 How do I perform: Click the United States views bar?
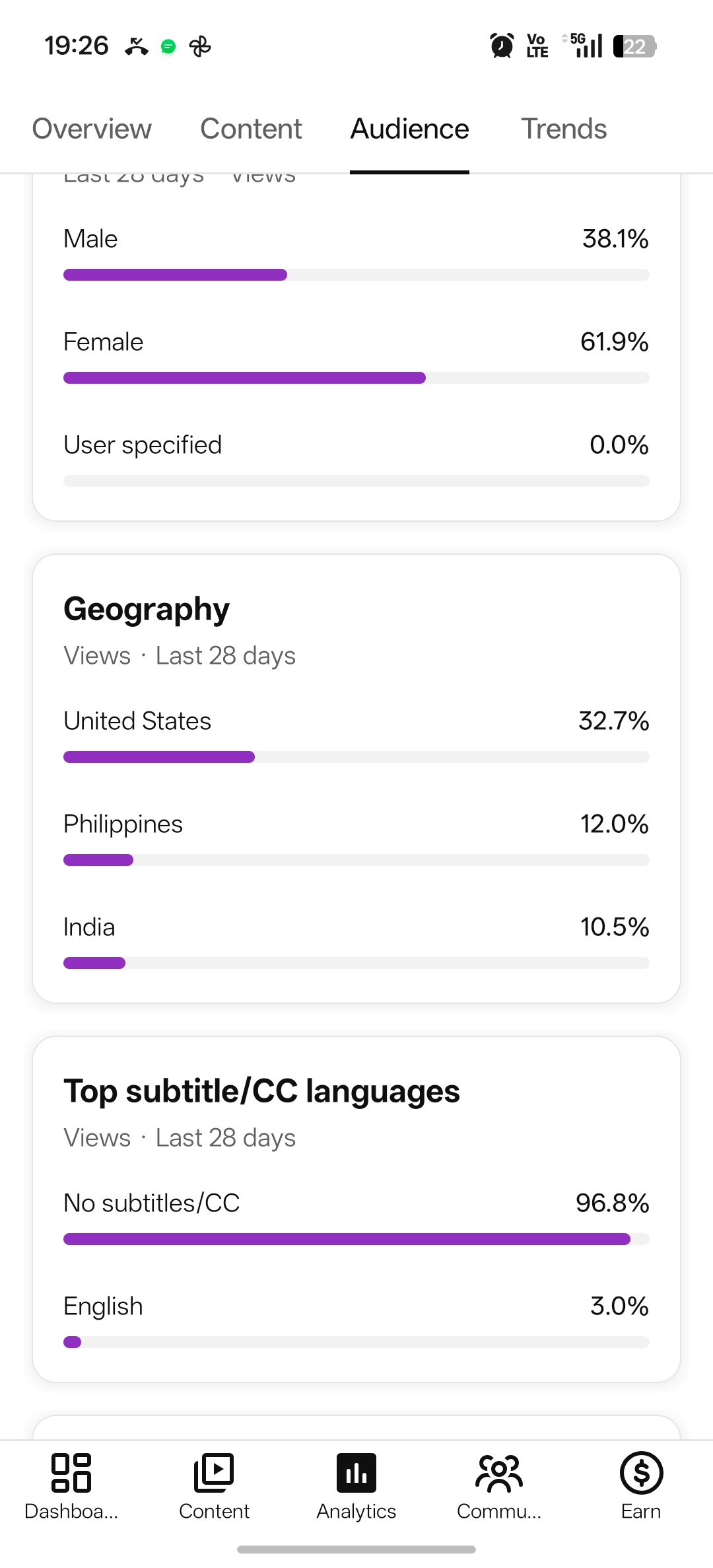[356, 757]
